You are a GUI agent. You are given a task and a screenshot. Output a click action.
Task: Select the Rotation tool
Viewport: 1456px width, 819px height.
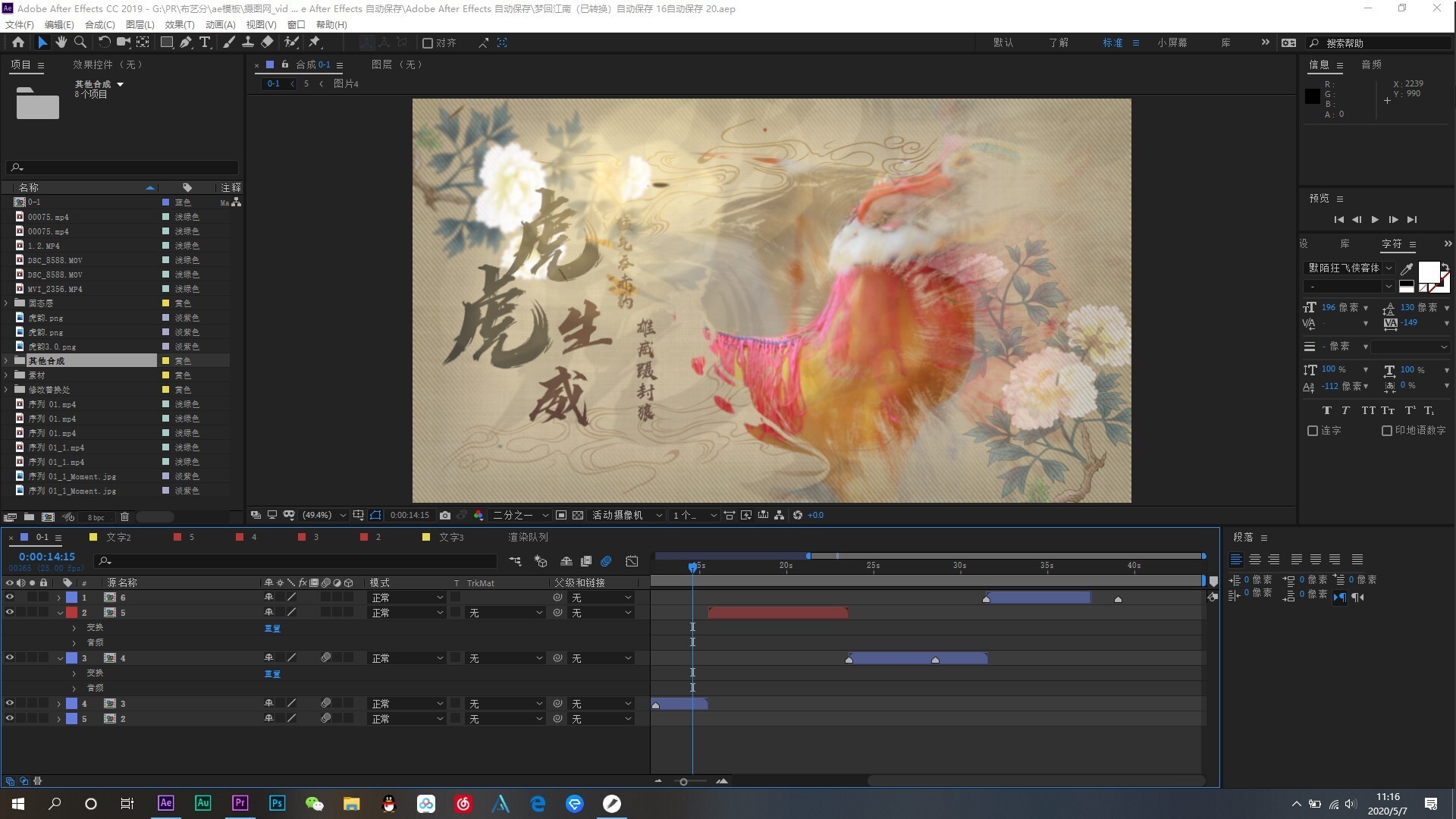tap(104, 42)
